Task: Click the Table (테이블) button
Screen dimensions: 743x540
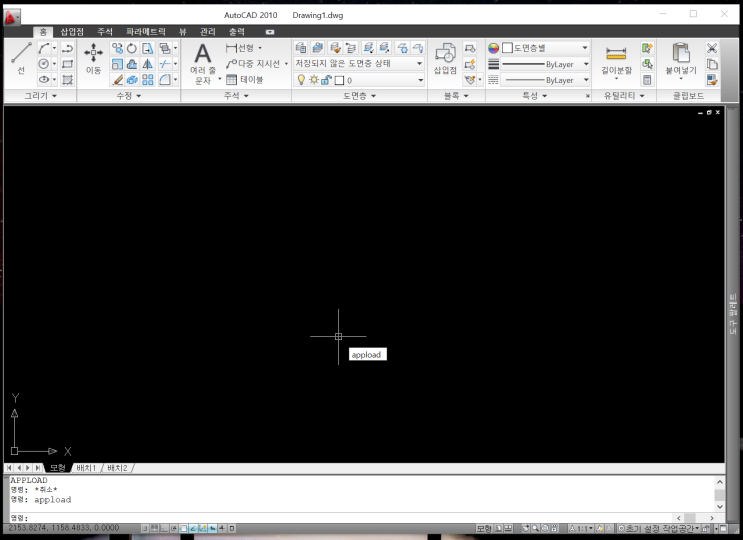Action: click(245, 80)
